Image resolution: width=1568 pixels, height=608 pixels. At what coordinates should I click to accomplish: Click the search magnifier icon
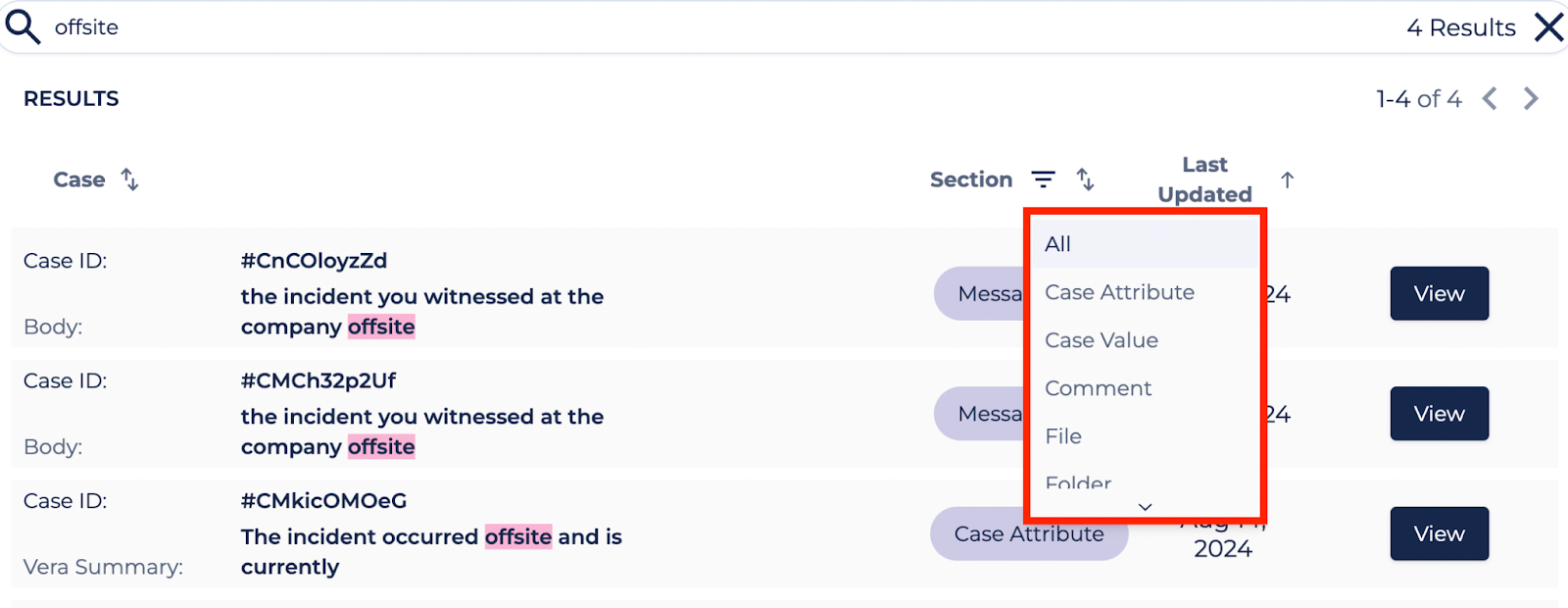23,27
